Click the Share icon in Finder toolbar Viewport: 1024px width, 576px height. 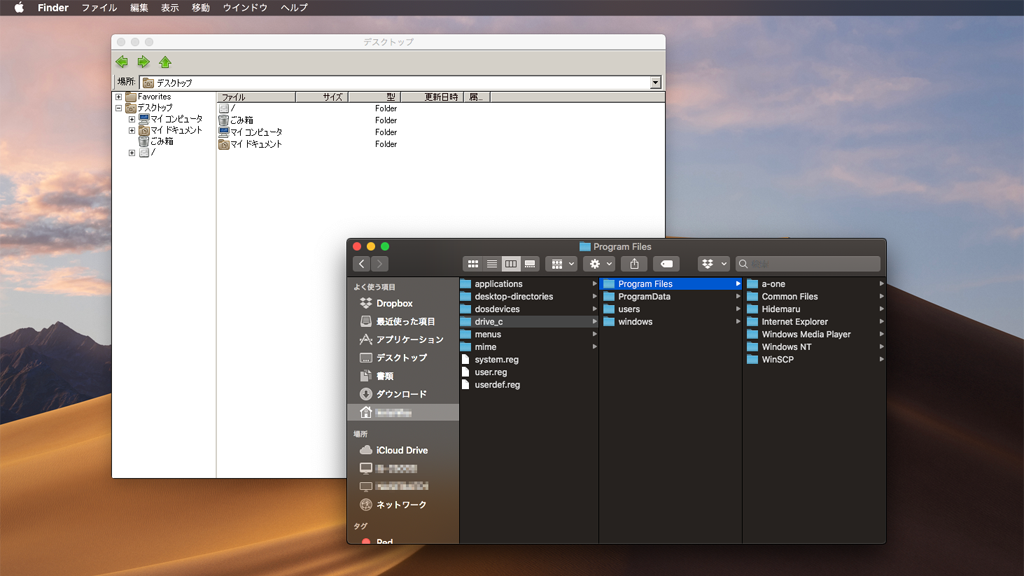tap(634, 264)
